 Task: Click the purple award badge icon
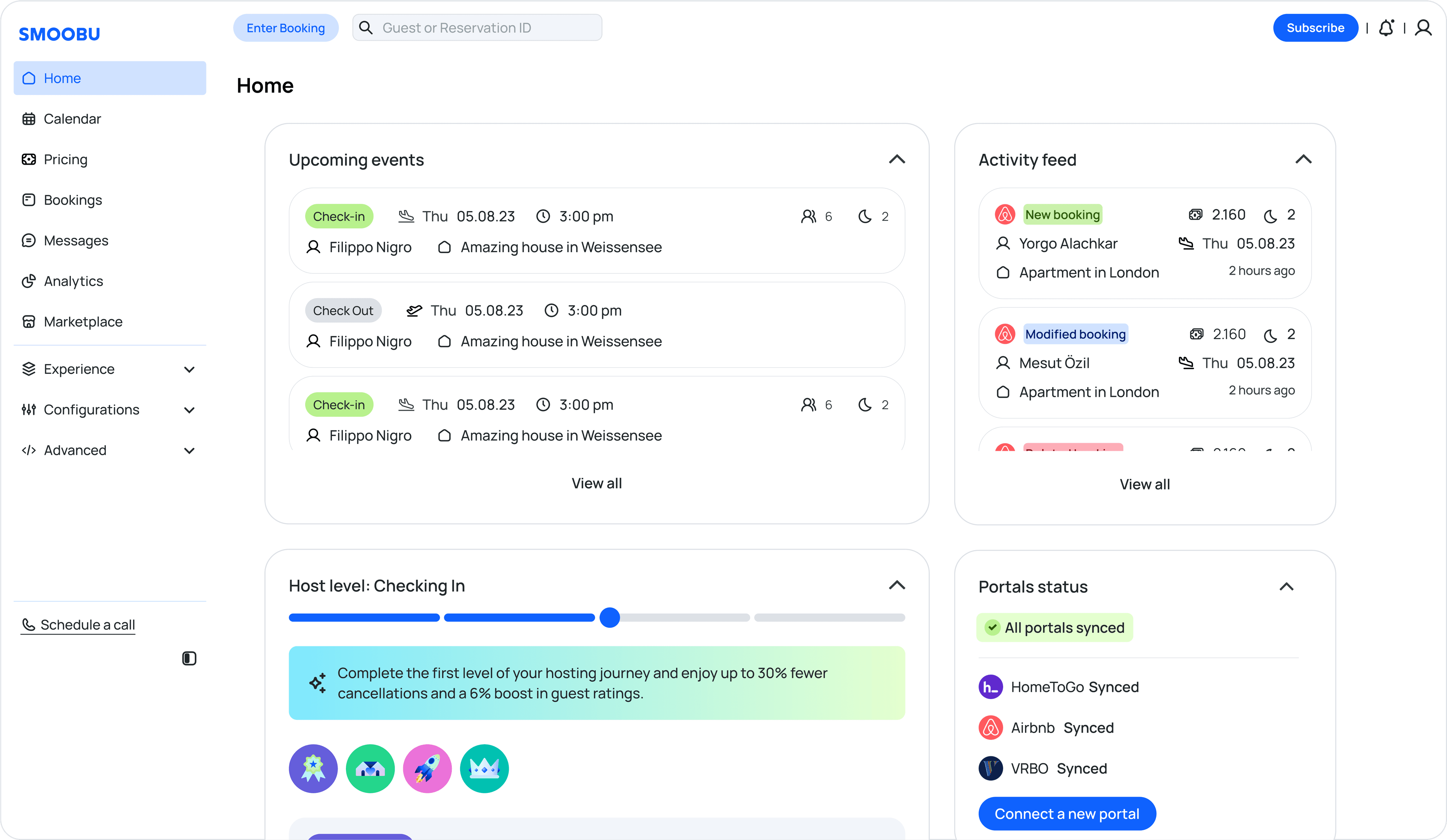click(x=313, y=768)
